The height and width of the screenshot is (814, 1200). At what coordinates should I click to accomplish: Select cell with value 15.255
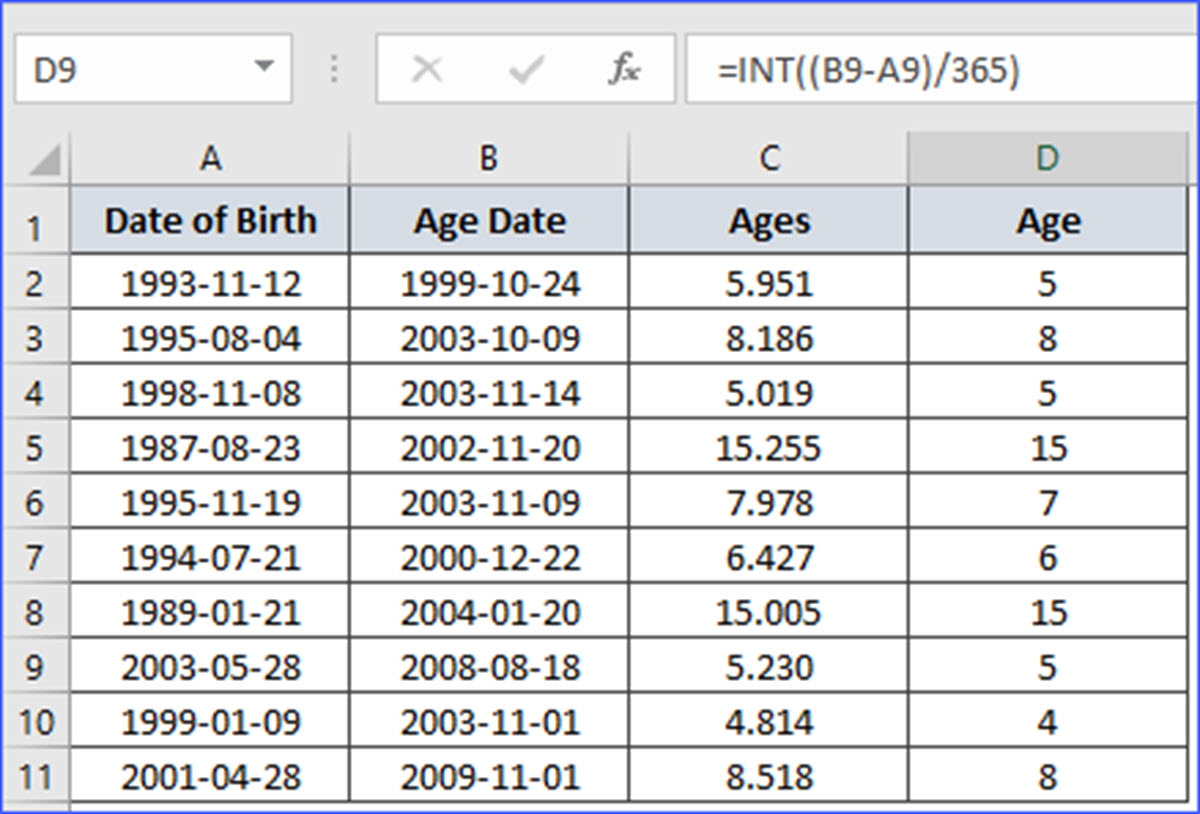(x=768, y=448)
